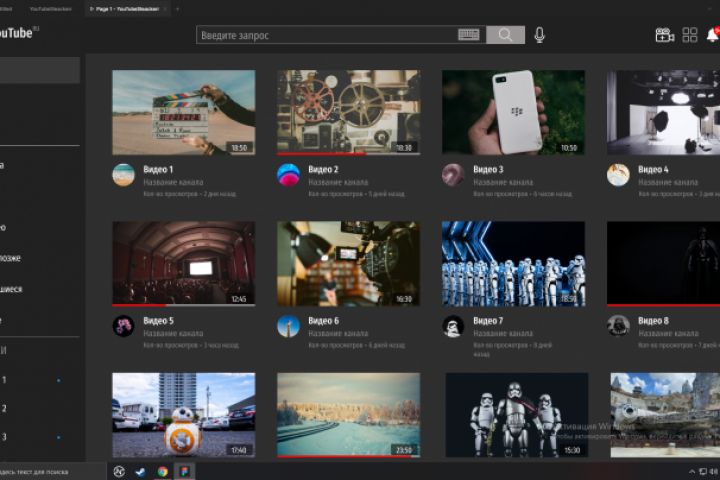Open the BlackBerry phone thumbnail

point(513,112)
